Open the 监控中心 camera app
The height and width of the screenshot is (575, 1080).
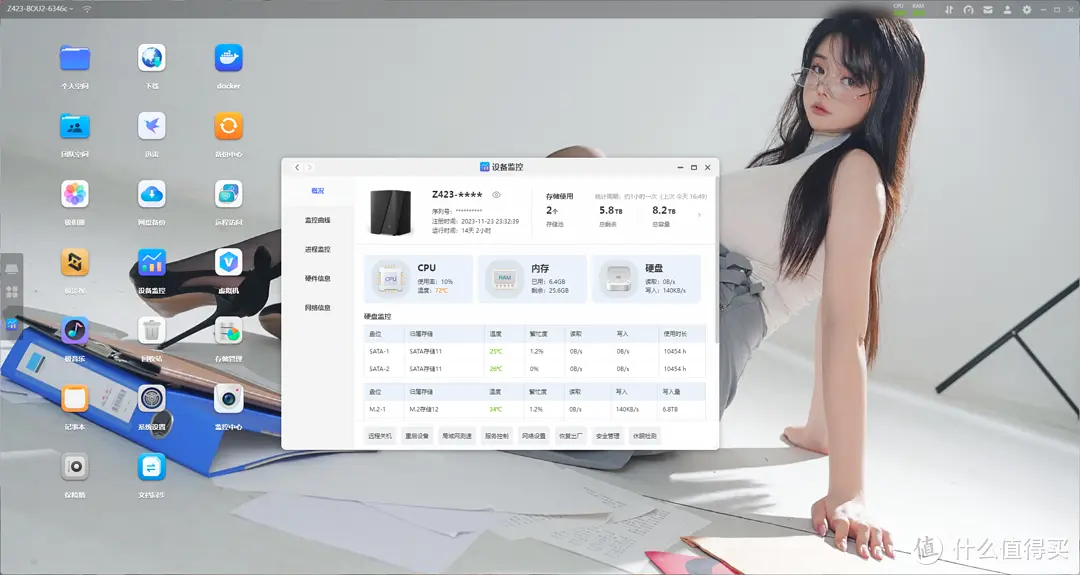point(228,400)
